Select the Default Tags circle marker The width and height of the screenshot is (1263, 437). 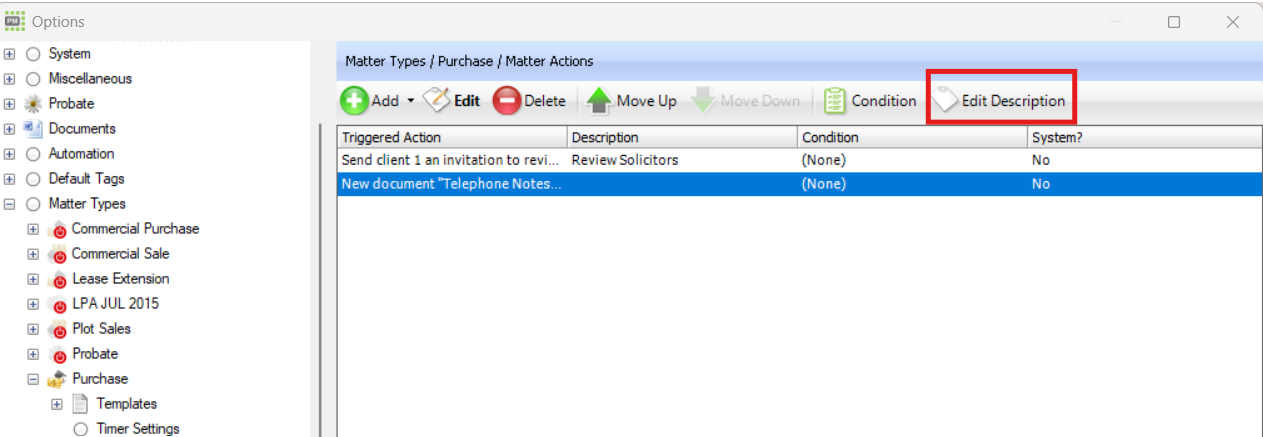point(33,179)
